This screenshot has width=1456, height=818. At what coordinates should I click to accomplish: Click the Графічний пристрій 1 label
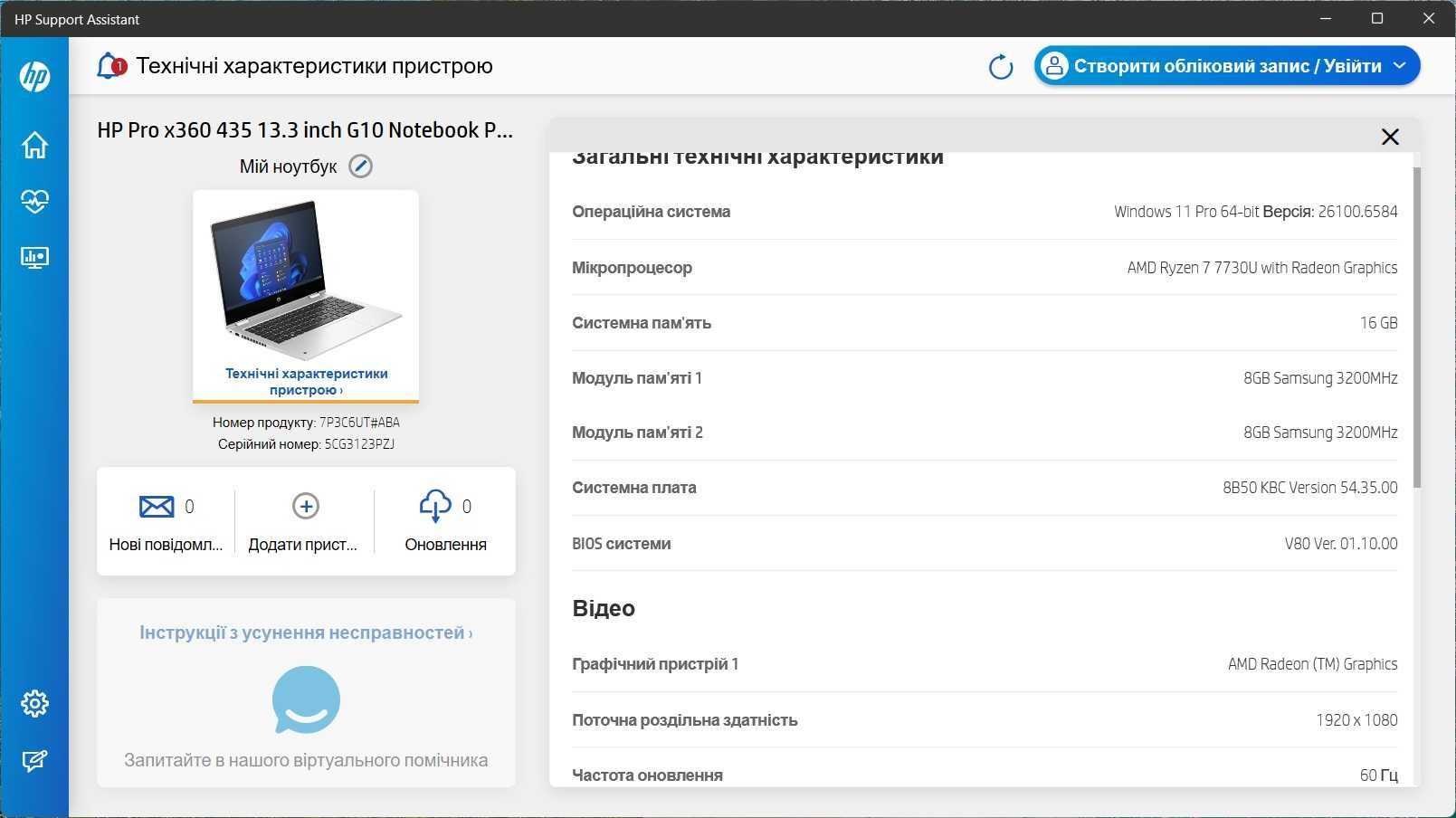[655, 664]
